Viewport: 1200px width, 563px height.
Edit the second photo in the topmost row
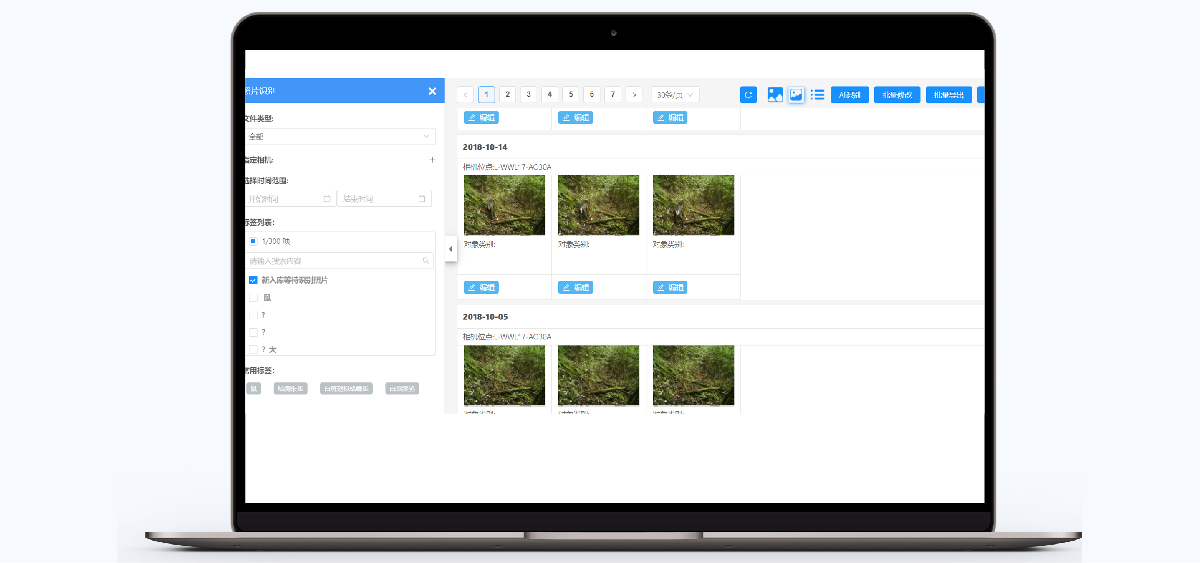[575, 117]
